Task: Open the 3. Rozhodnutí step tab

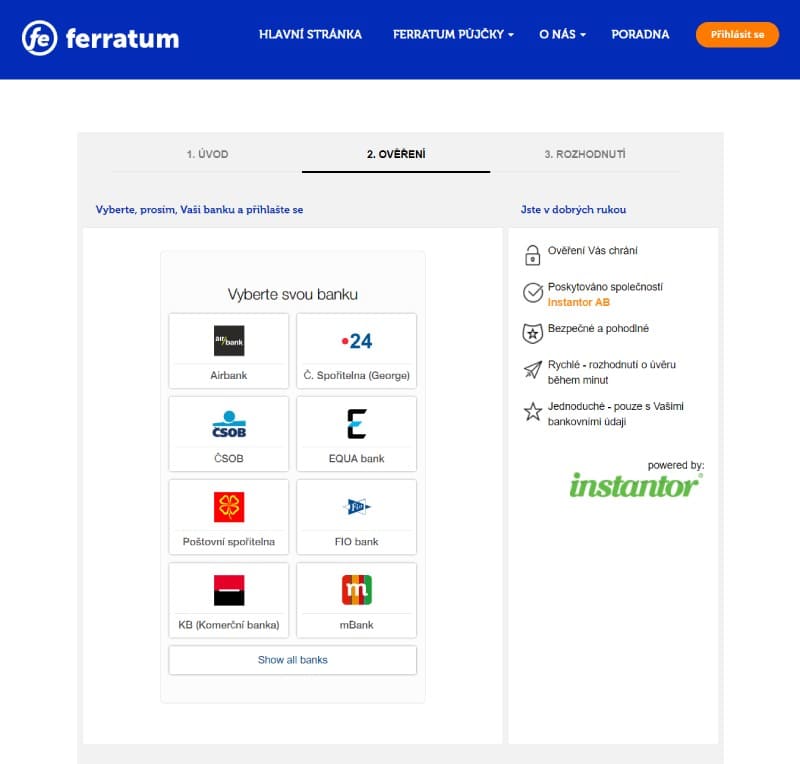Action: 585,154
